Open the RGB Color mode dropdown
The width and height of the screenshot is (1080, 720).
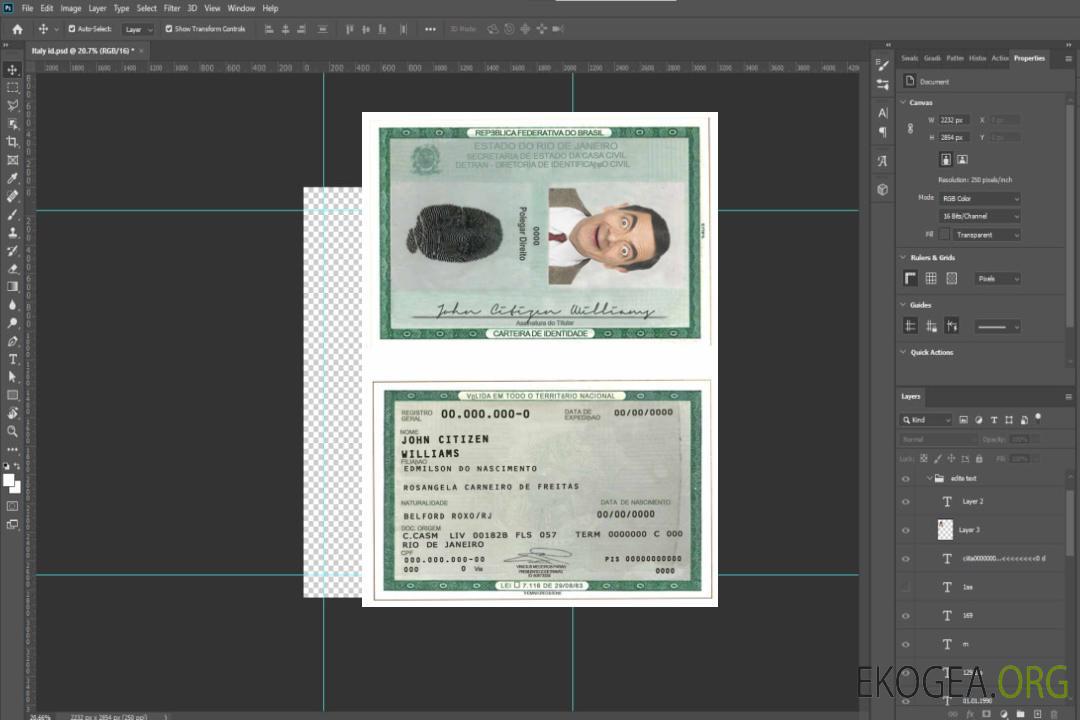pyautogui.click(x=980, y=198)
